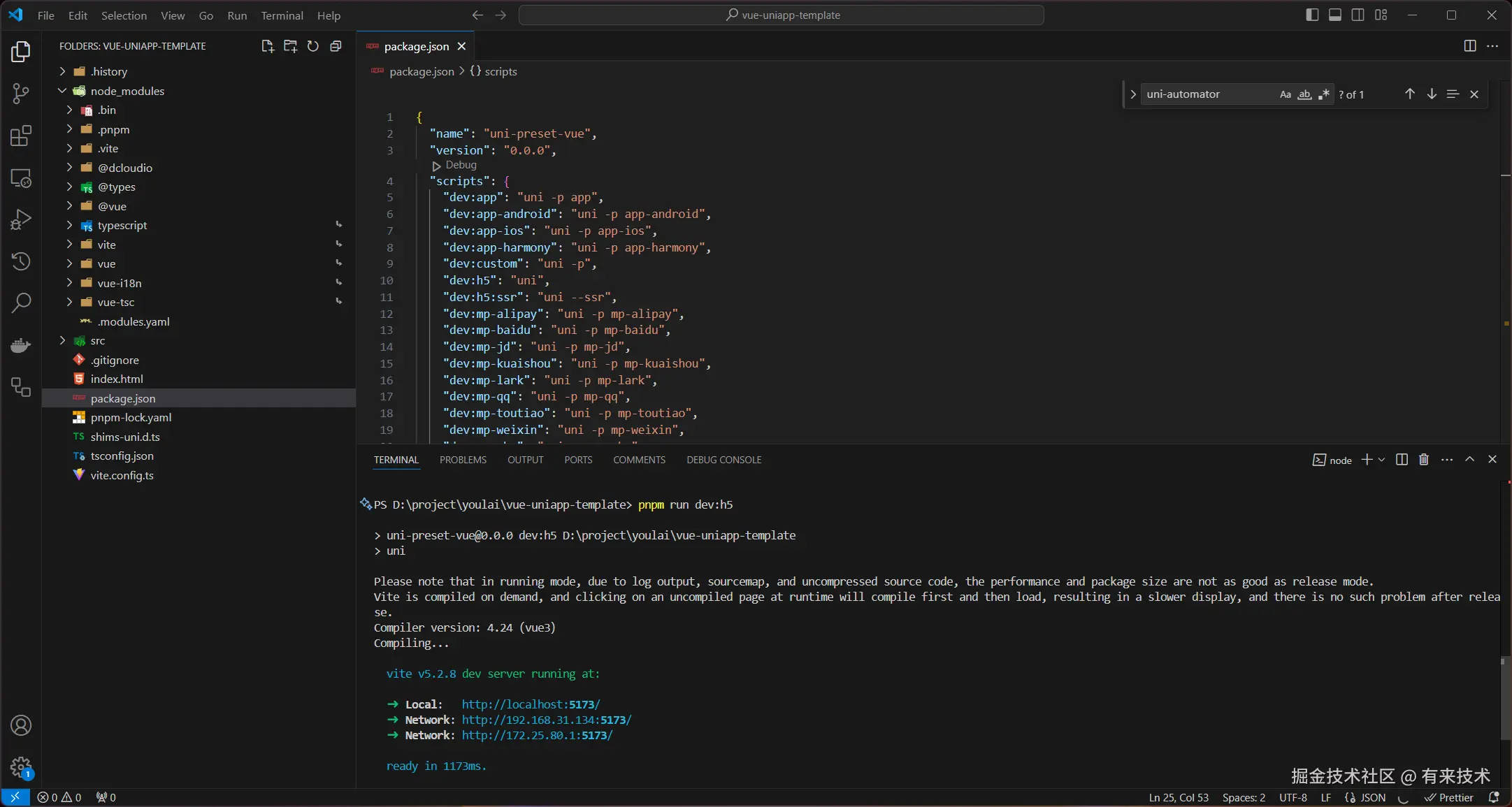Viewport: 1512px width, 807px height.
Task: Open the Docker view icon
Action: click(21, 345)
